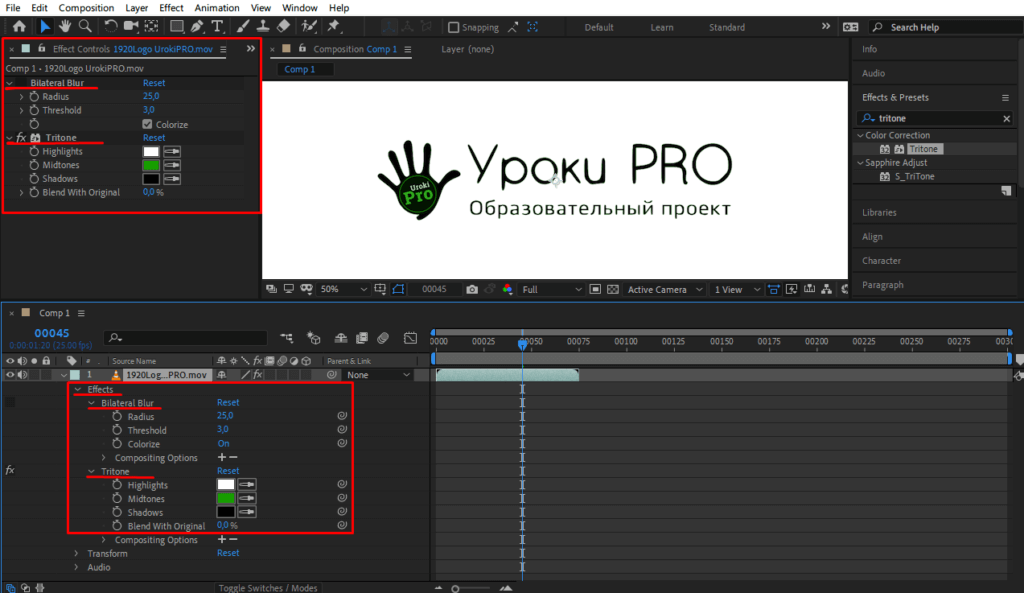The image size is (1024, 593).
Task: Click the Puppet Pin tool
Action: click(x=331, y=27)
